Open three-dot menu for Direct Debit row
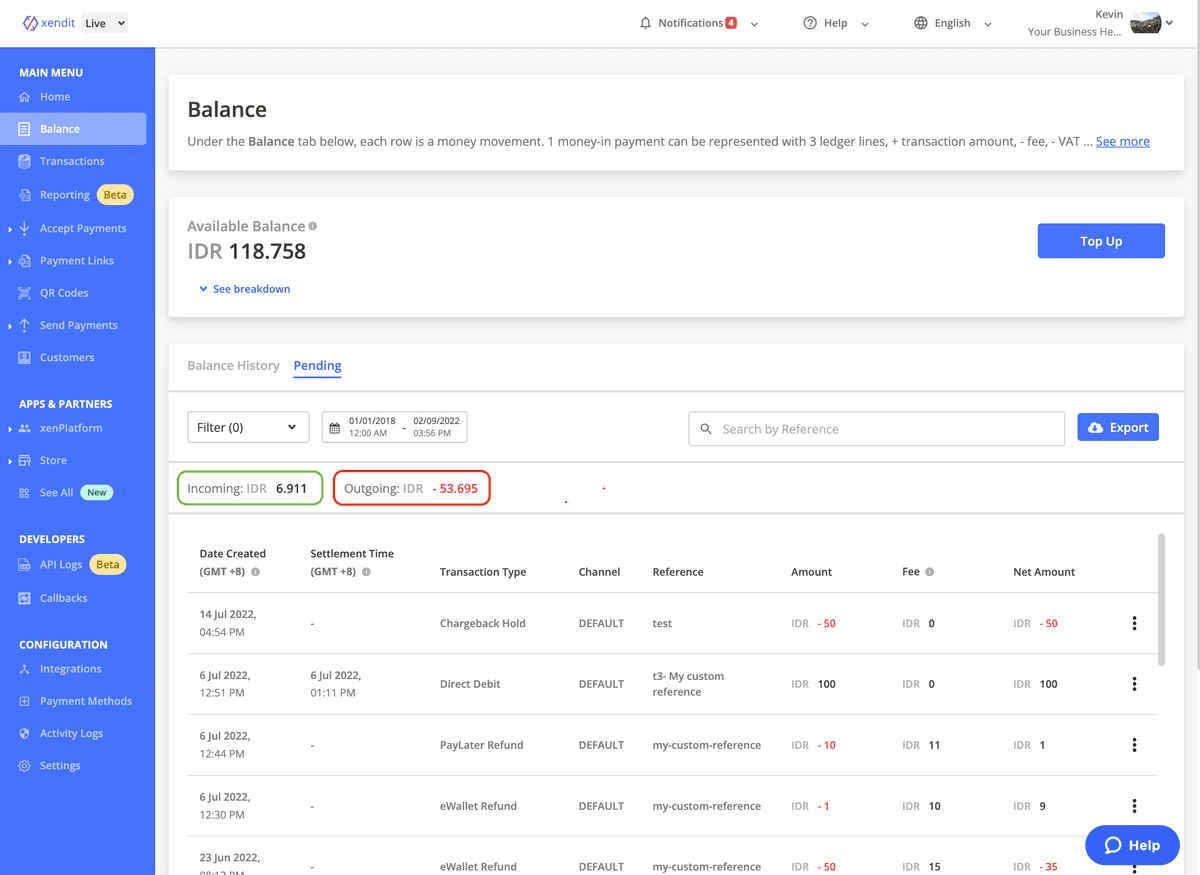1200x875 pixels. click(x=1134, y=684)
